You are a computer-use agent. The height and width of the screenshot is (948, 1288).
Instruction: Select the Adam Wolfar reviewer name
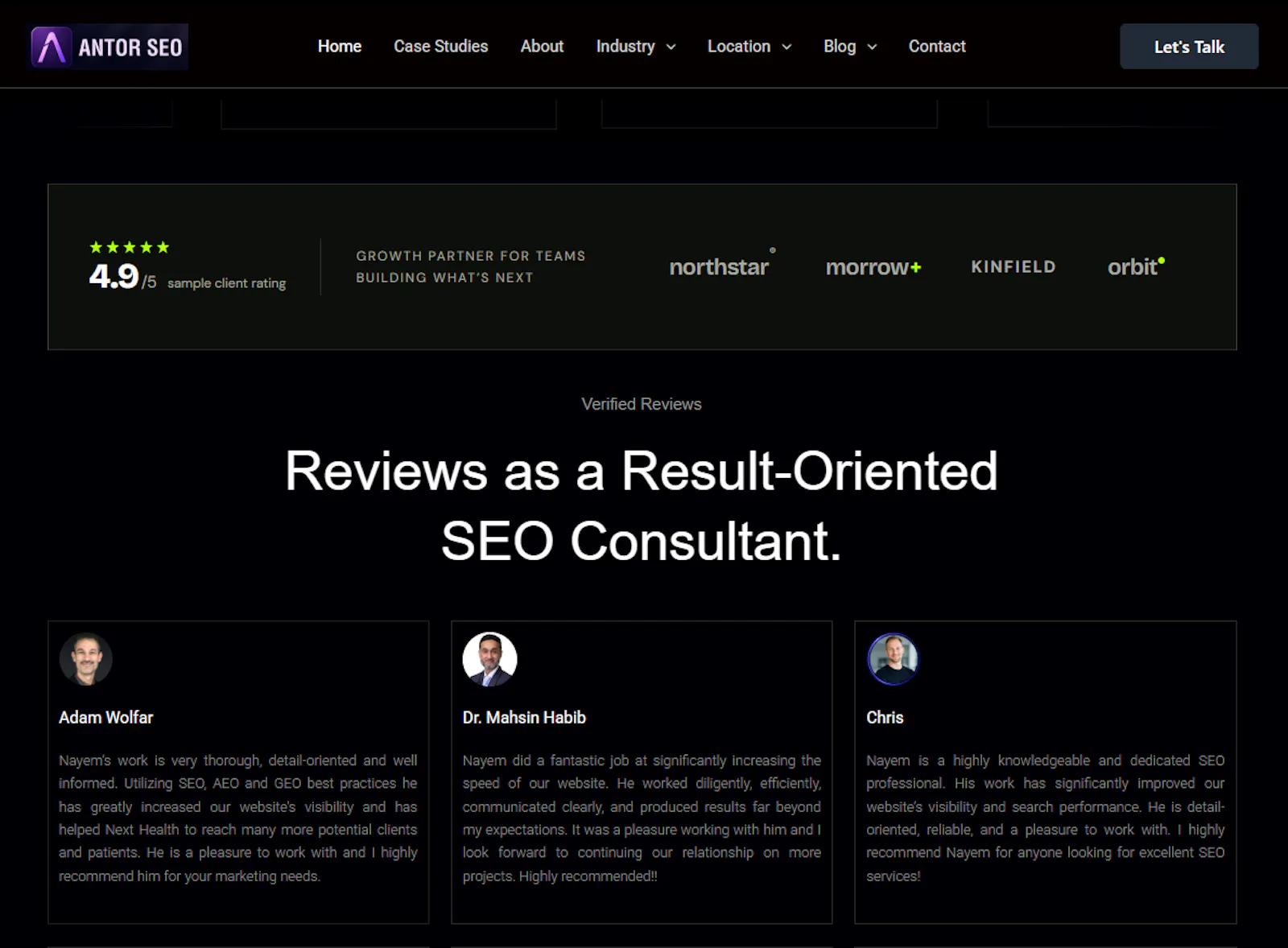(105, 717)
